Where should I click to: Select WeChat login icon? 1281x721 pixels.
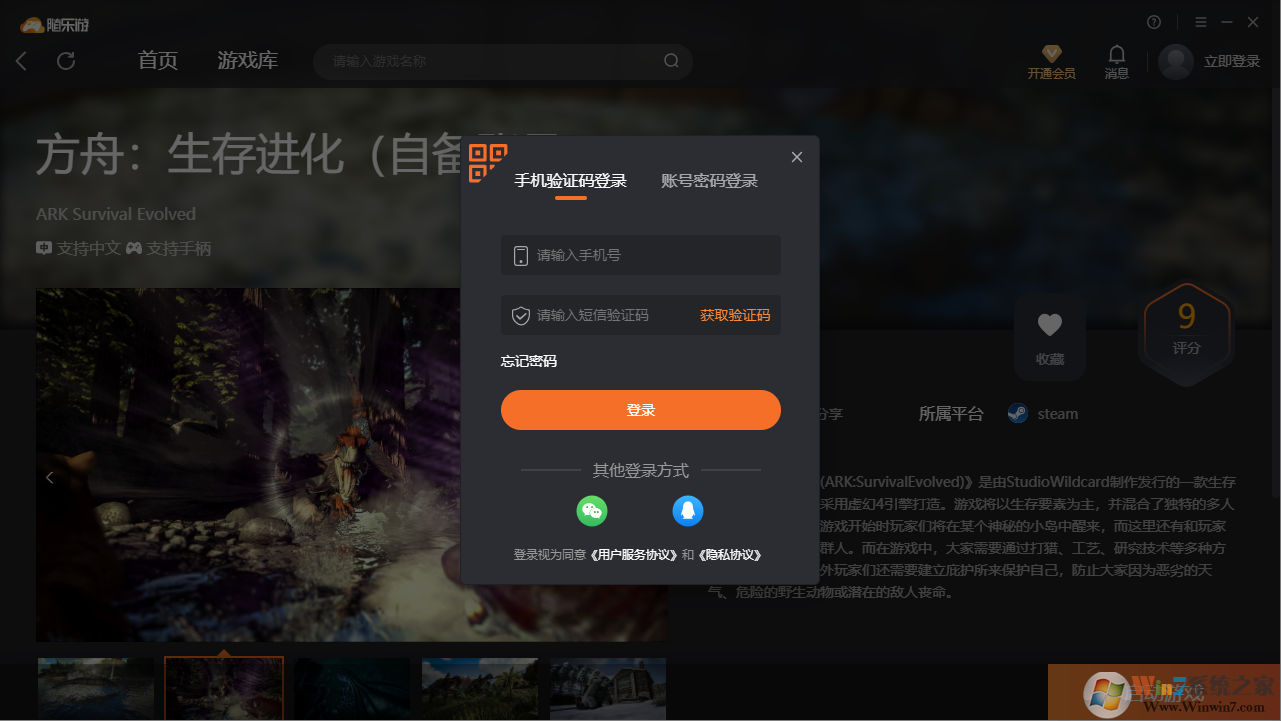point(592,511)
